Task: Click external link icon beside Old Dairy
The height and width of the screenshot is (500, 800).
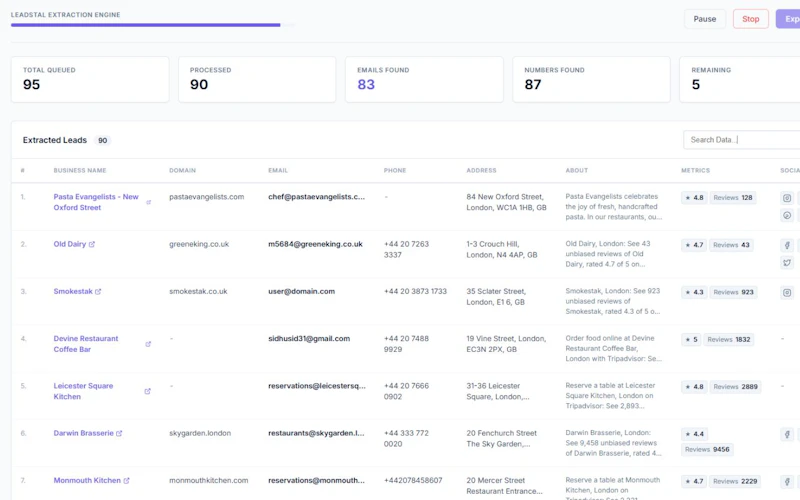Action: click(x=92, y=244)
